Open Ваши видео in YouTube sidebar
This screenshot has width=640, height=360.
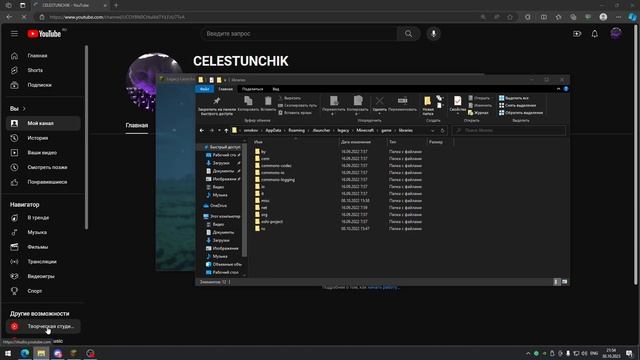(43, 153)
